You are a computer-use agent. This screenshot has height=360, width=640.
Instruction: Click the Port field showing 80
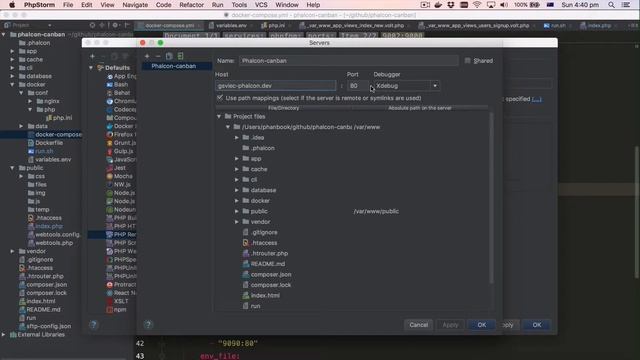tap(358, 86)
